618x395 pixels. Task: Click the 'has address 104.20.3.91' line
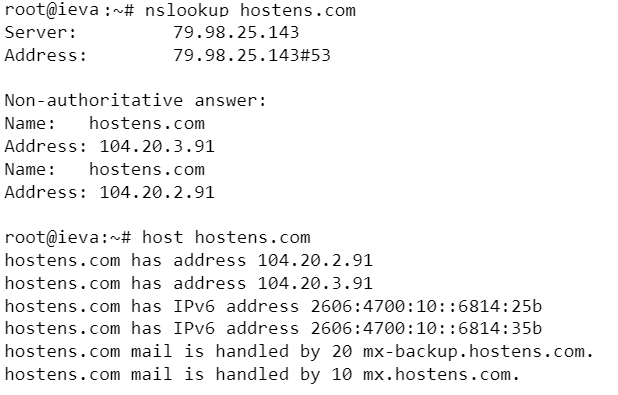pos(189,283)
